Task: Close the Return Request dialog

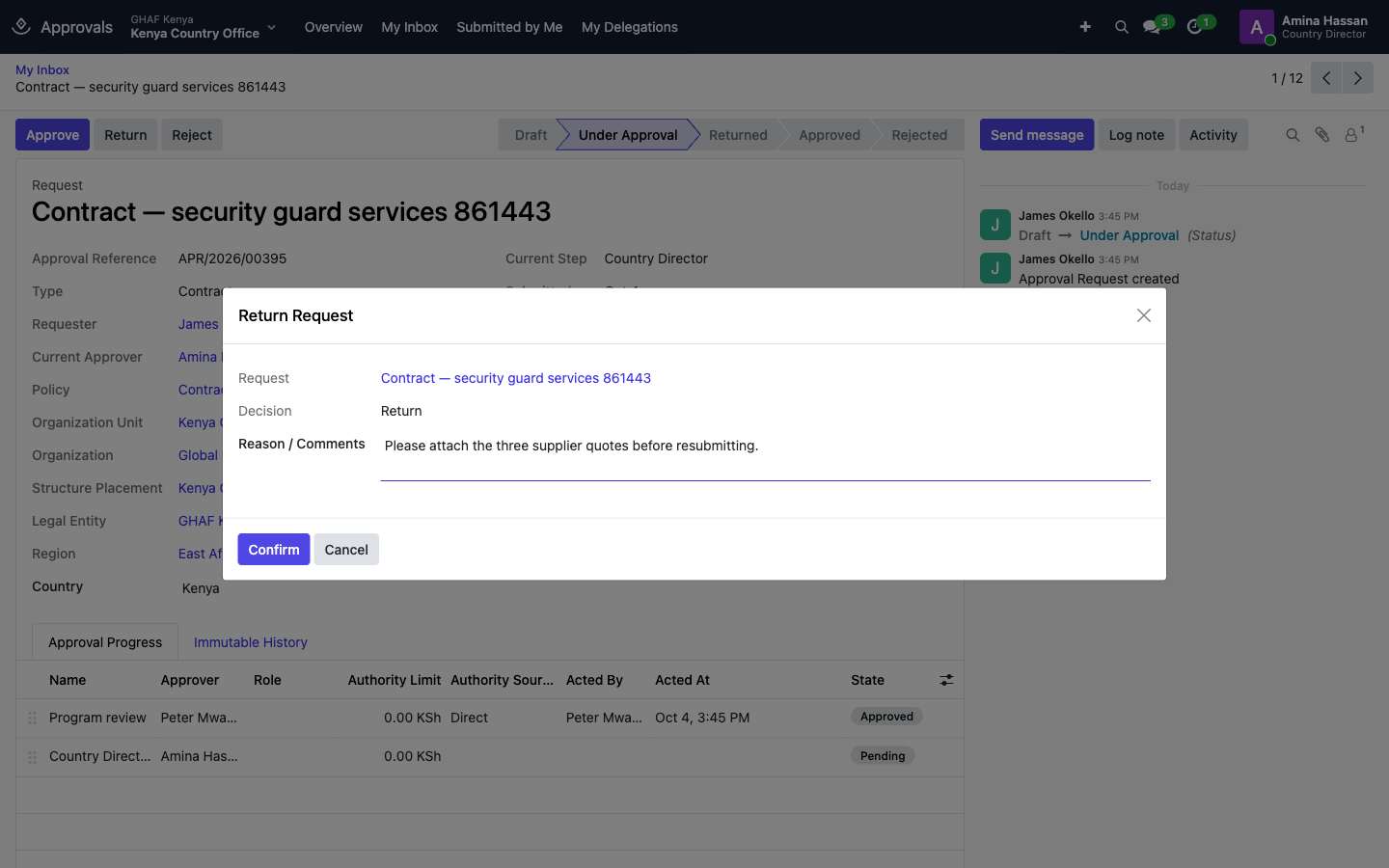Action: point(1143,315)
